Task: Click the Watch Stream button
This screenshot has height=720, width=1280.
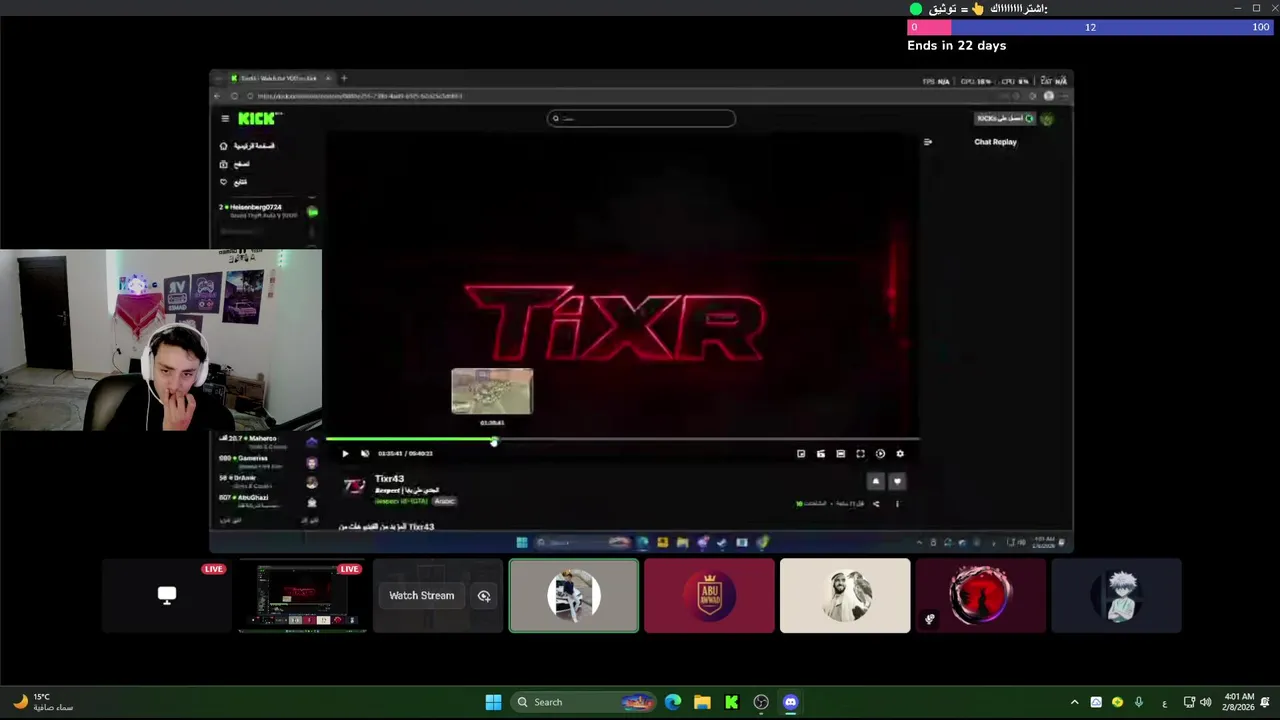Action: coord(421,596)
